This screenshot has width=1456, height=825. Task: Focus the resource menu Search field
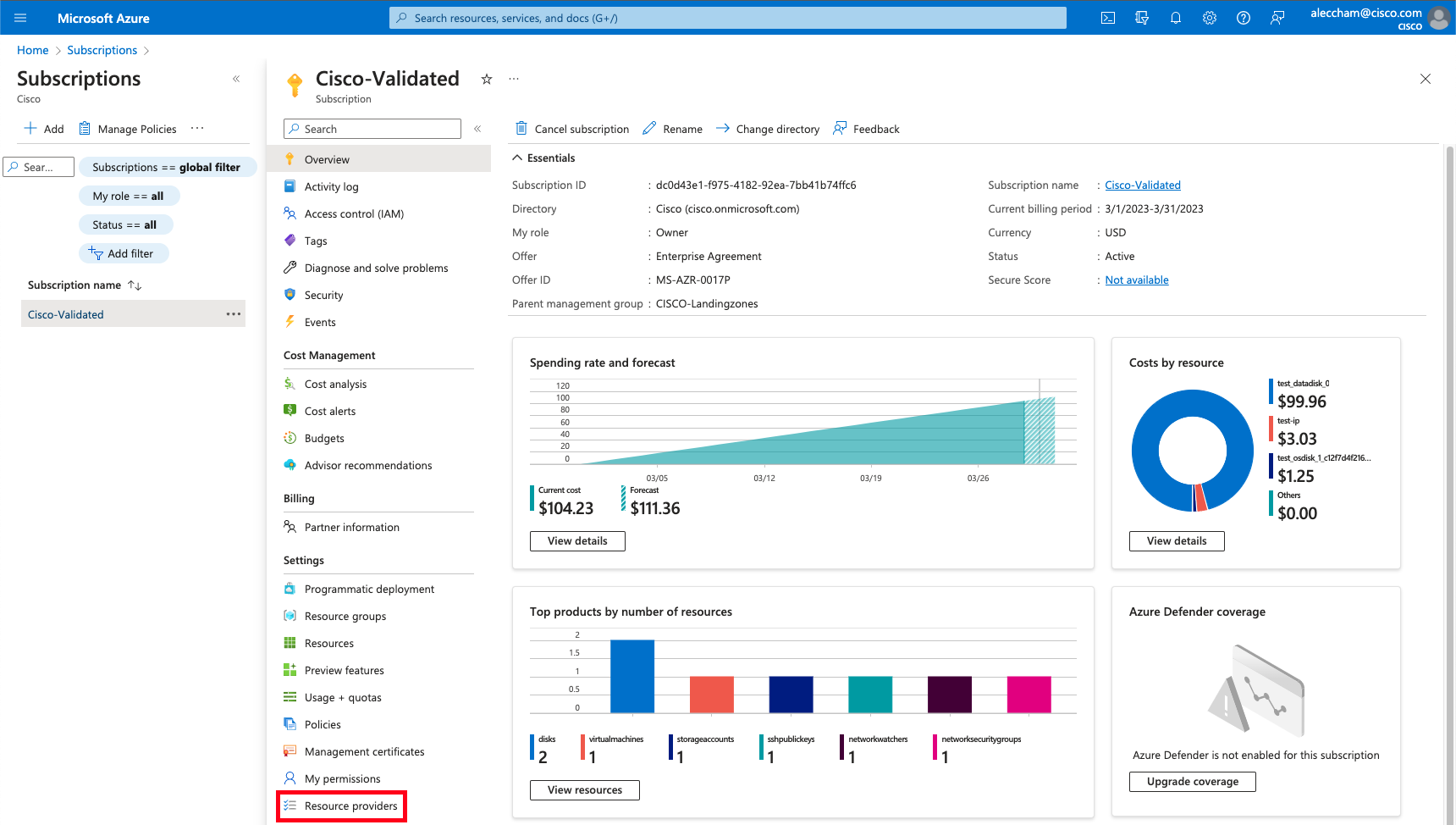point(372,129)
